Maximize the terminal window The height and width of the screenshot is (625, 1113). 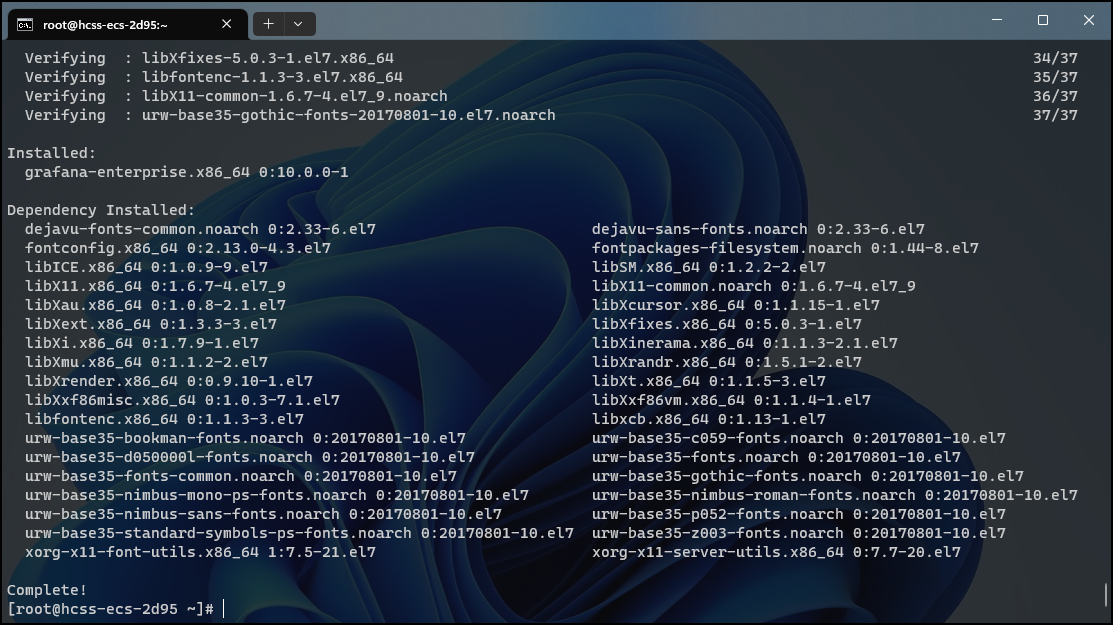coord(1043,21)
